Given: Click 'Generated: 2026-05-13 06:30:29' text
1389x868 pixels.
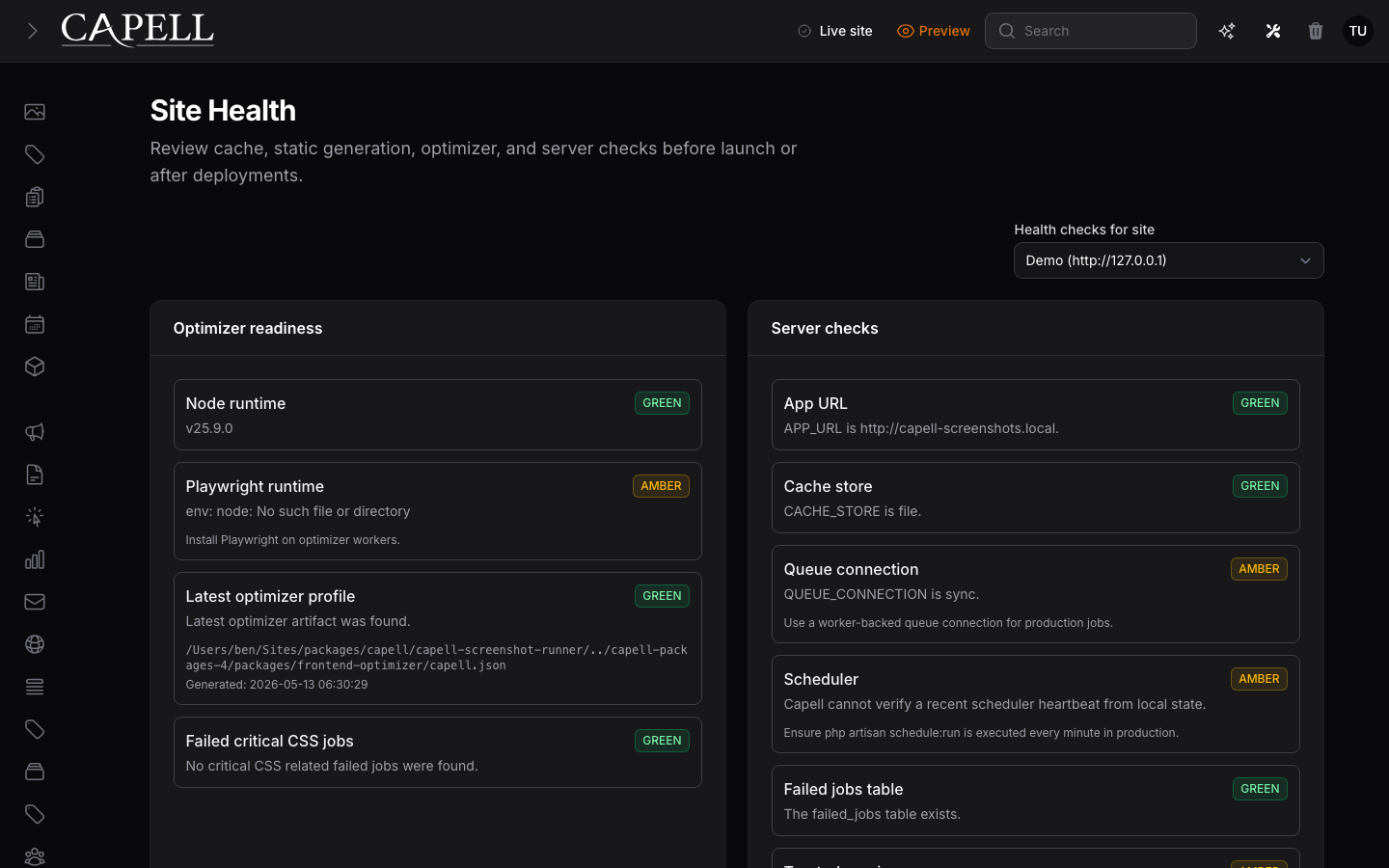Looking at the screenshot, I should pos(277,685).
